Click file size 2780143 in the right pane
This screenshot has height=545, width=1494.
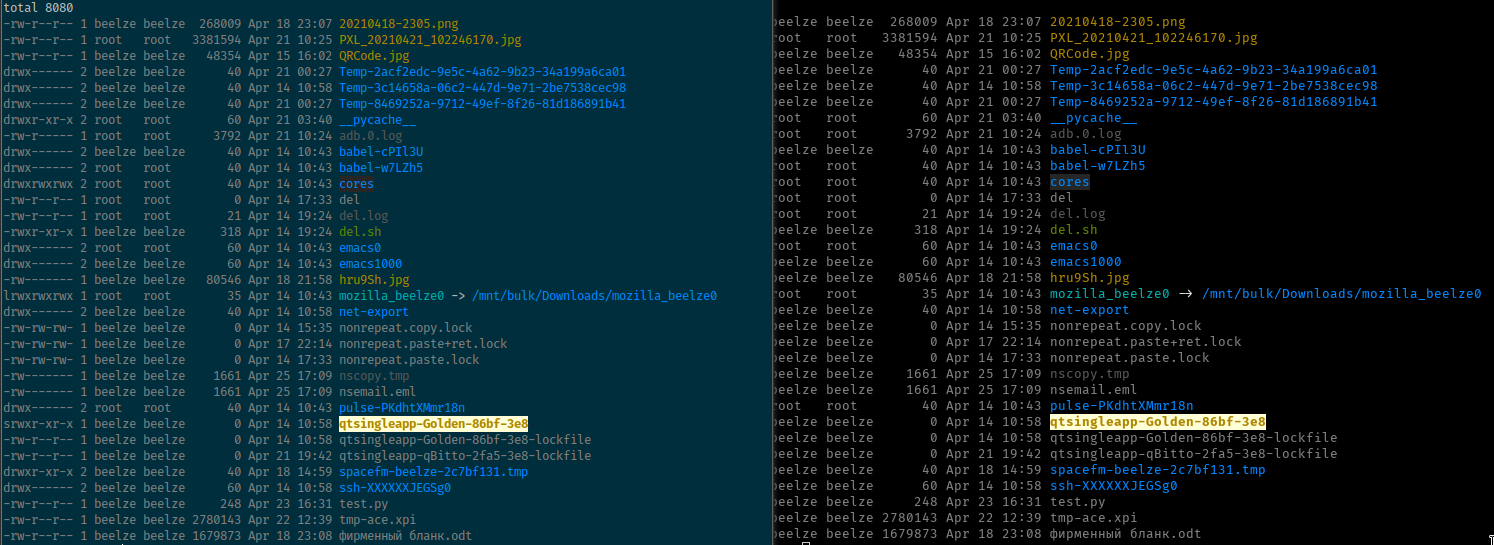910,517
